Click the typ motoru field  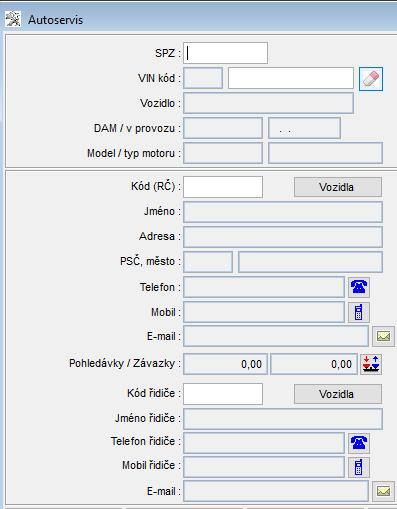point(325,153)
